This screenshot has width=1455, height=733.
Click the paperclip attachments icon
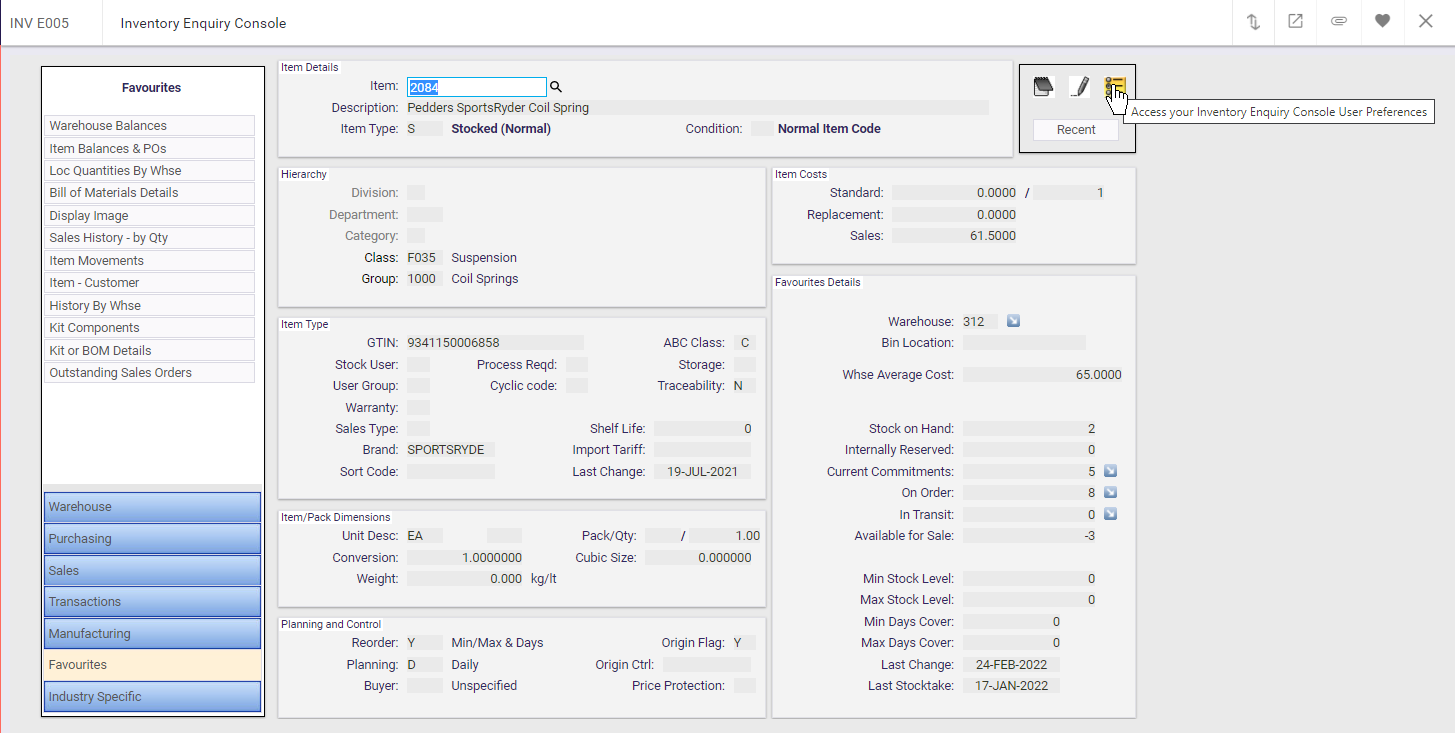tap(1339, 21)
